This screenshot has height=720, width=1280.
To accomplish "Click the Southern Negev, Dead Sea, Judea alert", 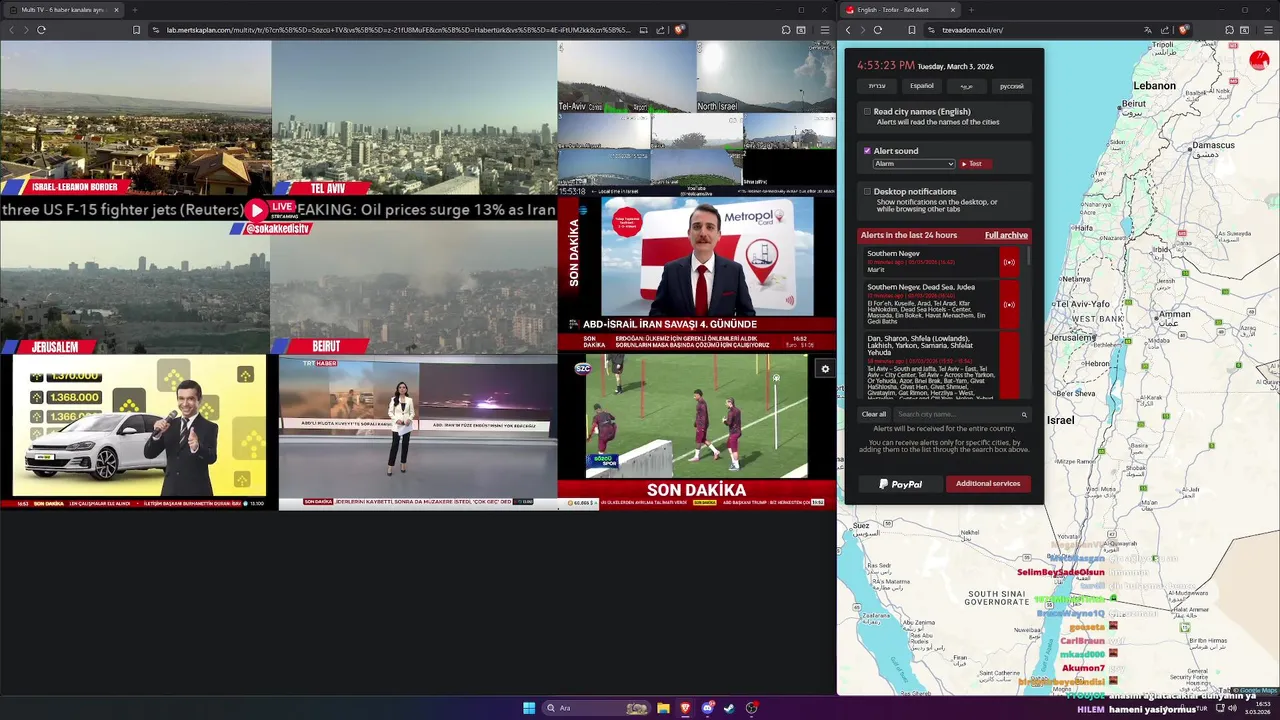I will tap(942, 305).
